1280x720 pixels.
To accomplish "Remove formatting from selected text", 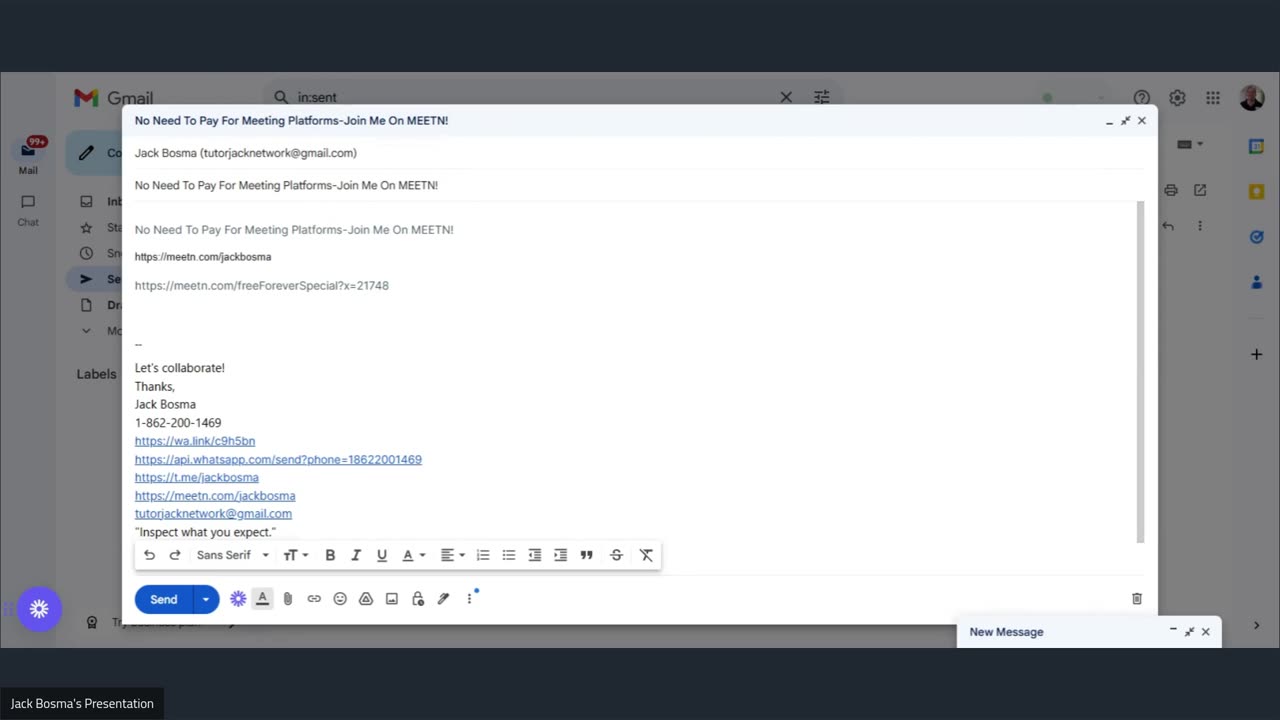I will pyautogui.click(x=646, y=555).
